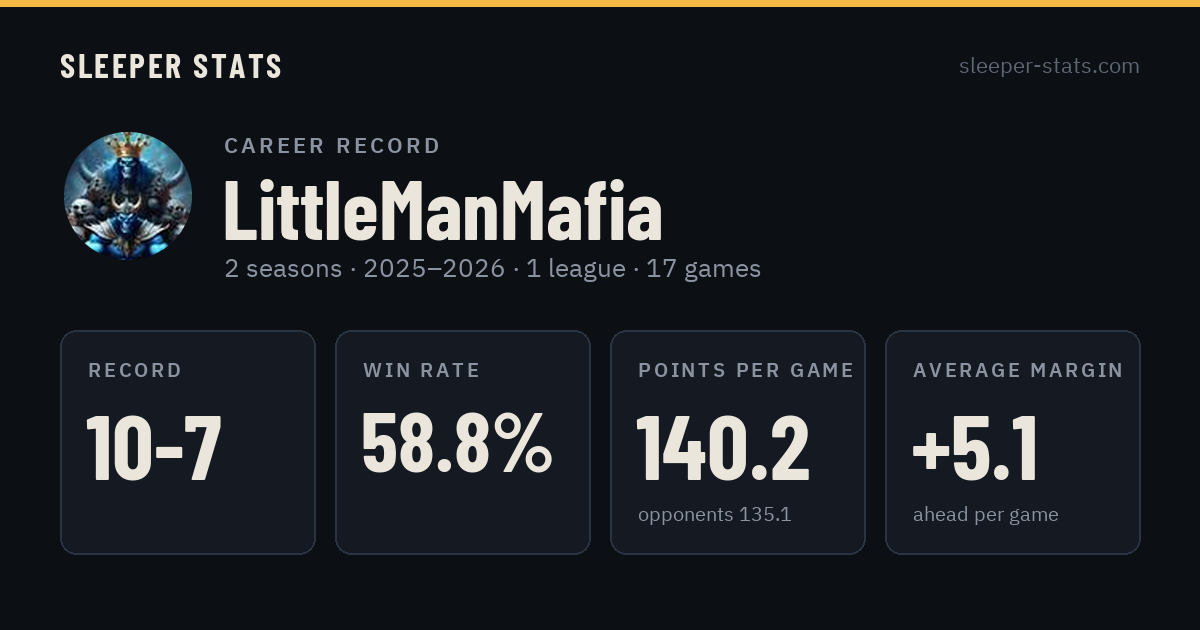
Task: Click the CAREER RECORD label
Action: pos(332,146)
